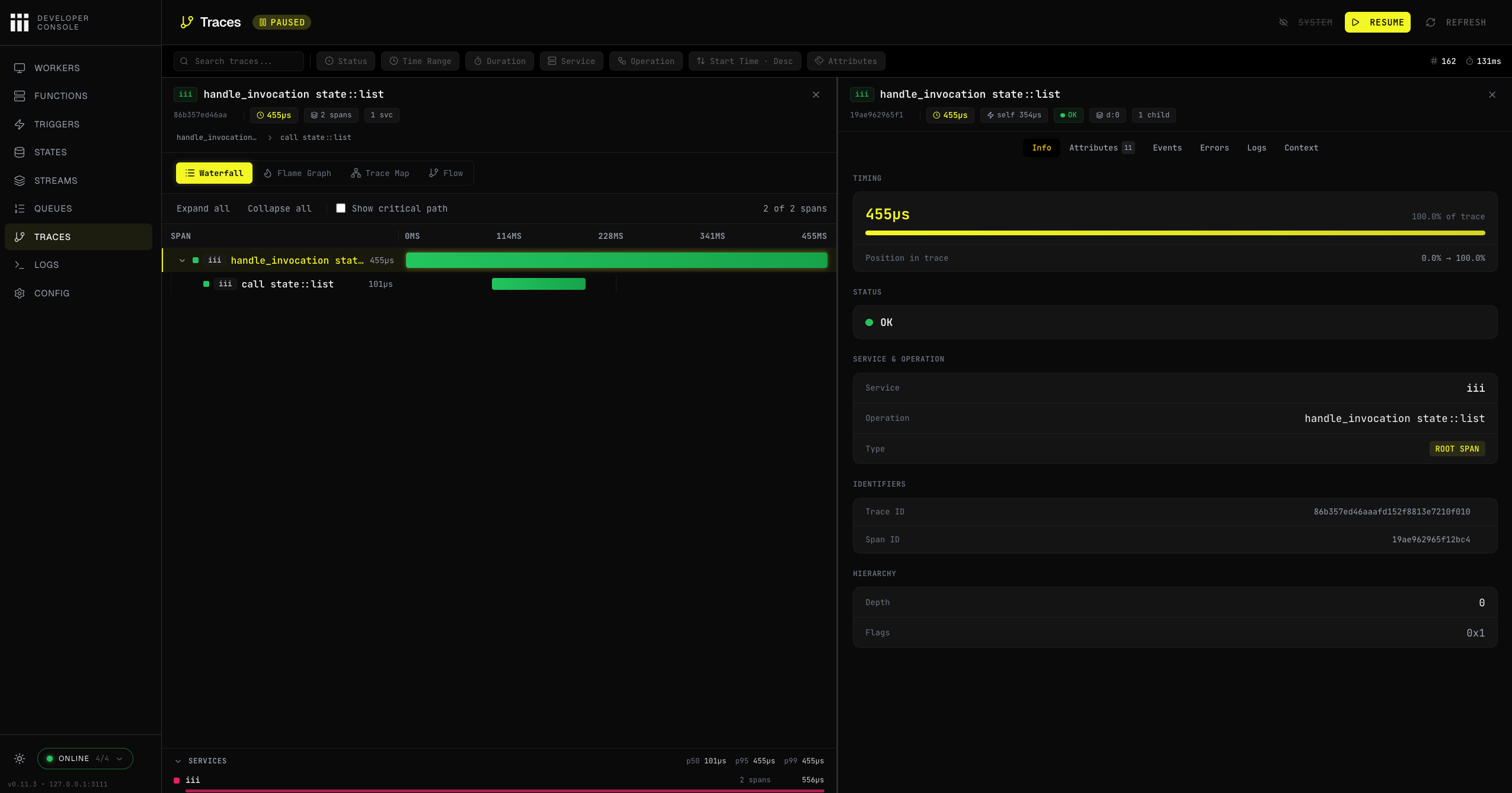Viewport: 1512px width, 793px height.
Task: Click the RESUME button
Action: (x=1377, y=23)
